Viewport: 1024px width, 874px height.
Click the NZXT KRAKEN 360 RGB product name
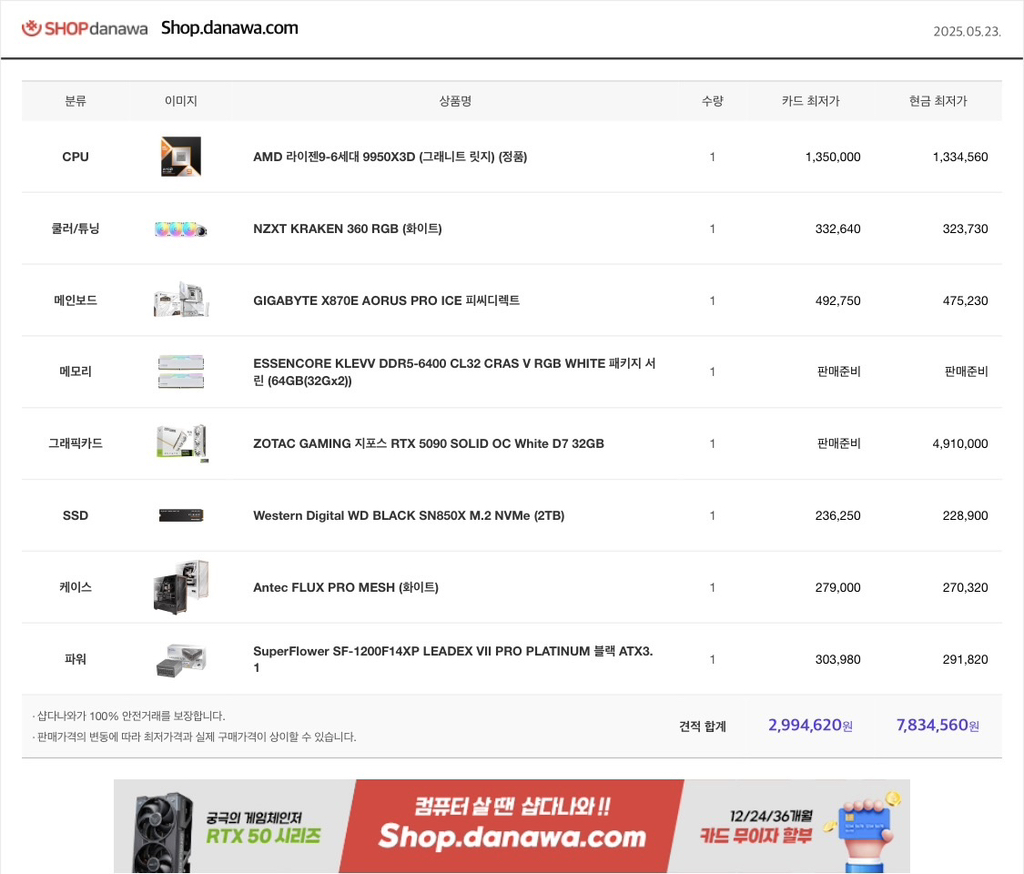click(x=347, y=229)
